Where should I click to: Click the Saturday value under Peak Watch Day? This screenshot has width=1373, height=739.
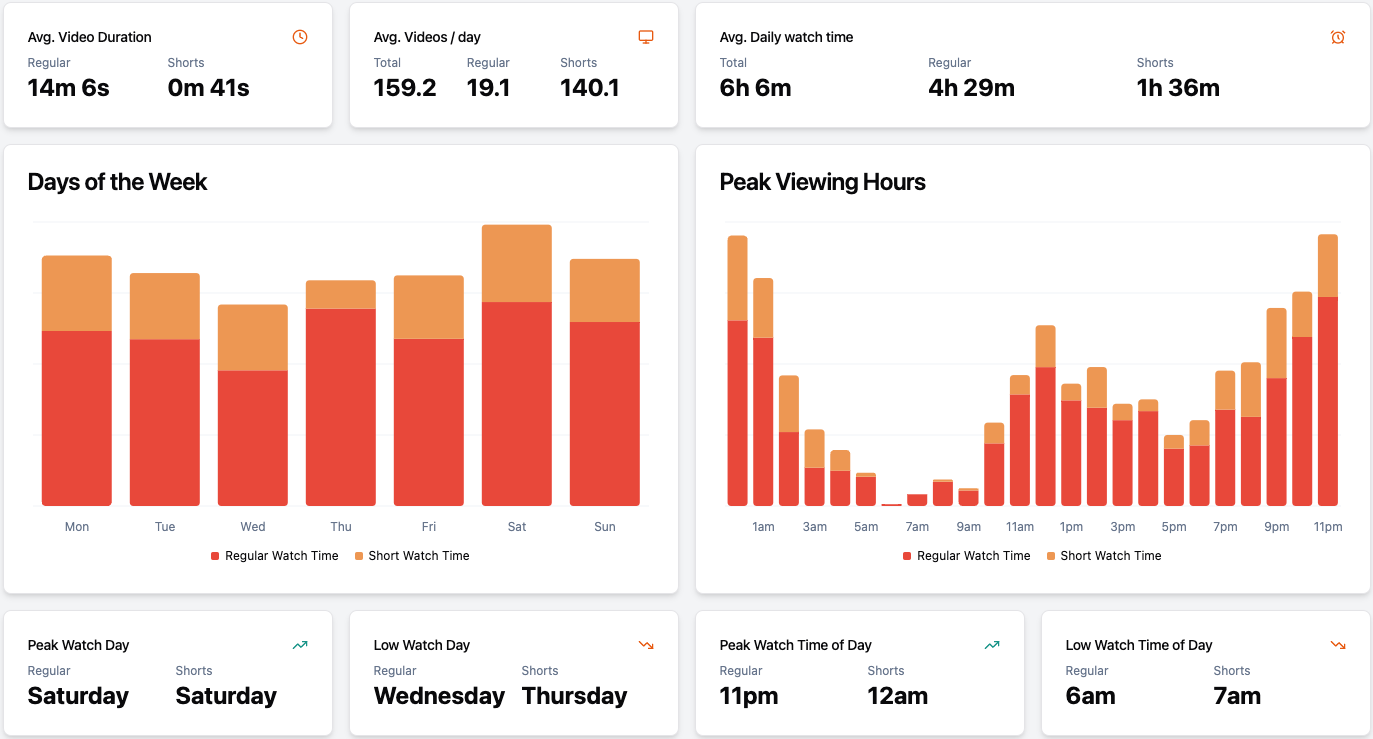tap(78, 696)
